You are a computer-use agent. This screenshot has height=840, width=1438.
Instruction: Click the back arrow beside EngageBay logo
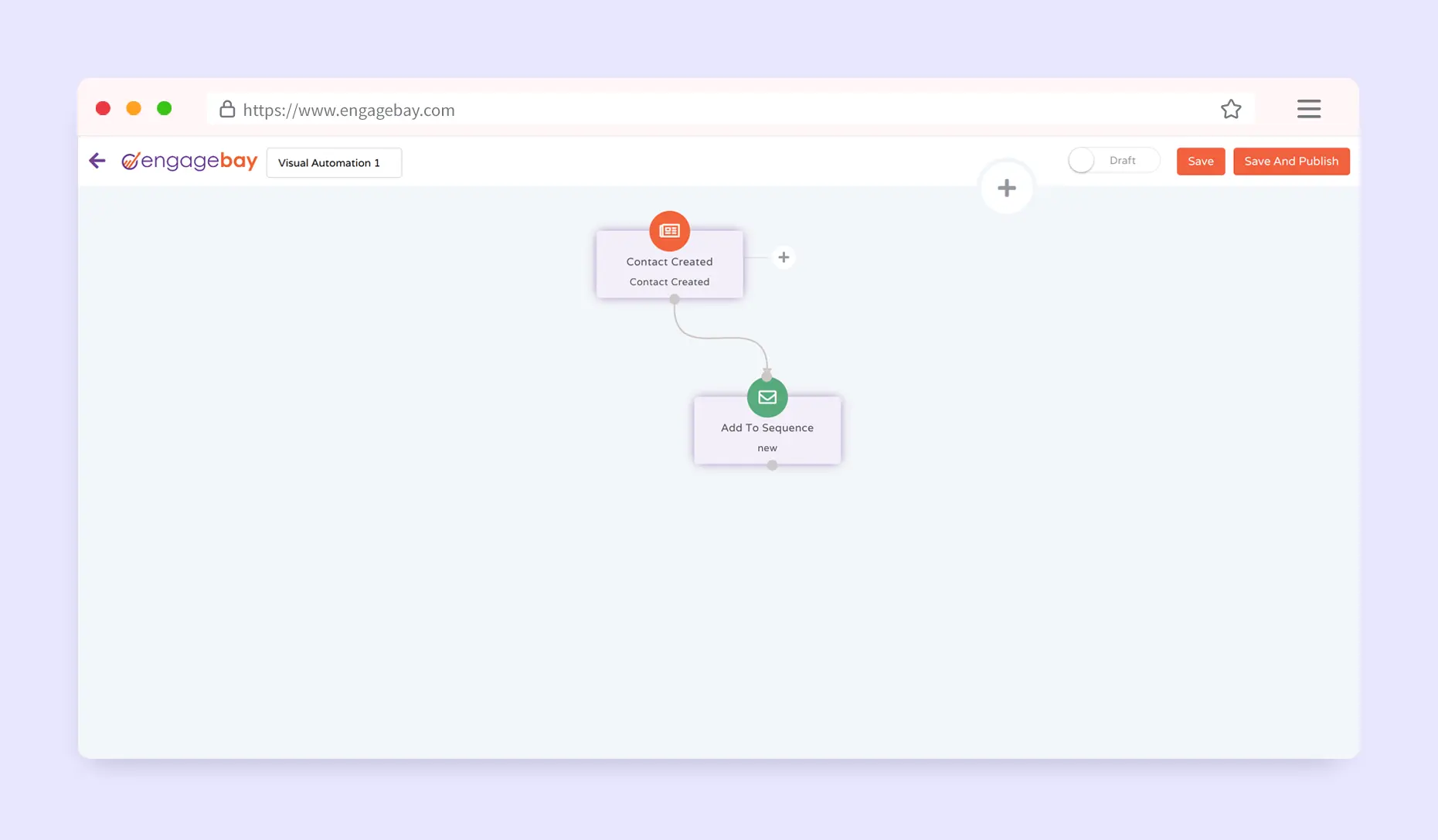[97, 161]
